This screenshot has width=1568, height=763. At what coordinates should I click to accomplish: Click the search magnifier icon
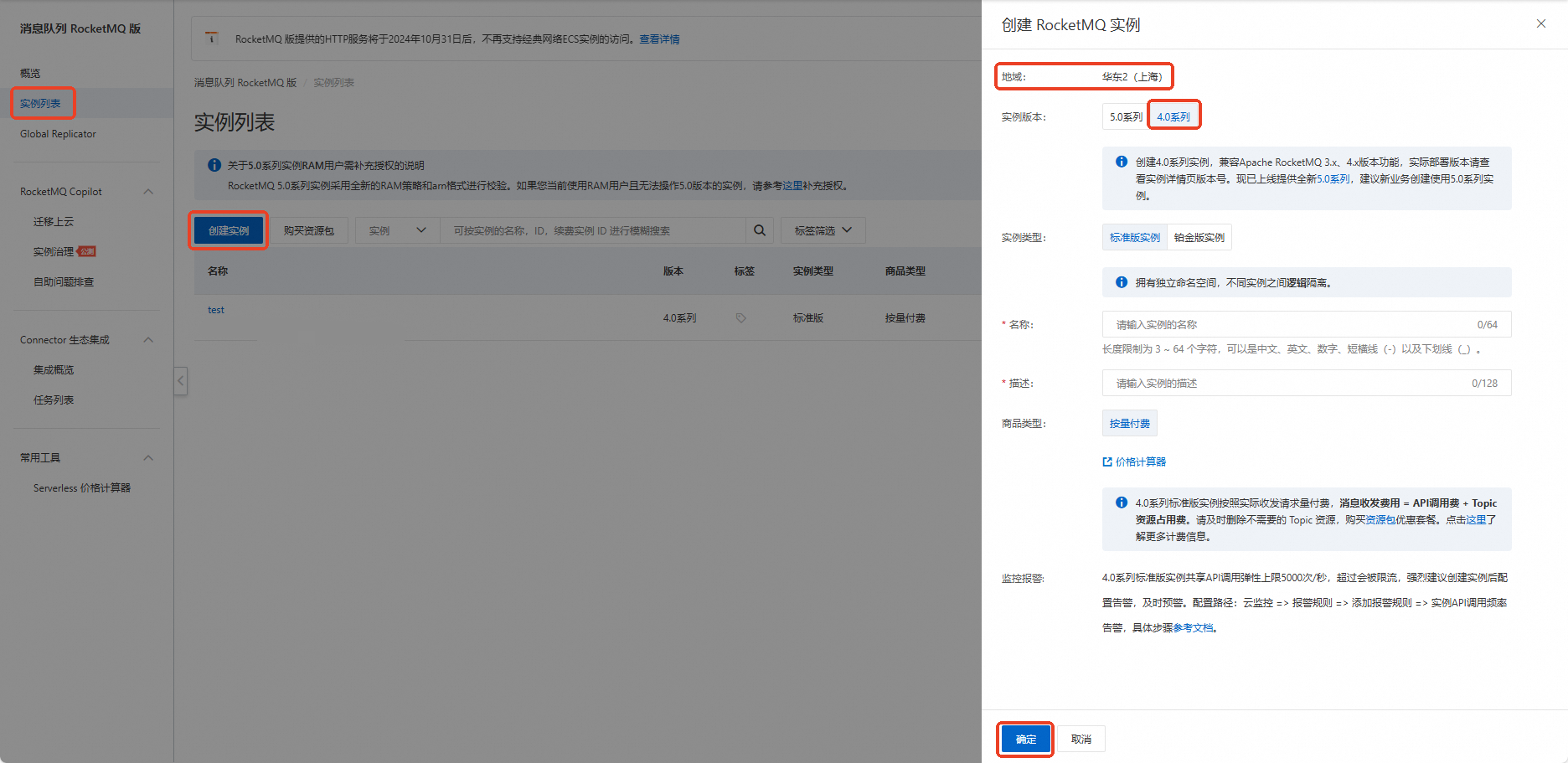click(760, 230)
